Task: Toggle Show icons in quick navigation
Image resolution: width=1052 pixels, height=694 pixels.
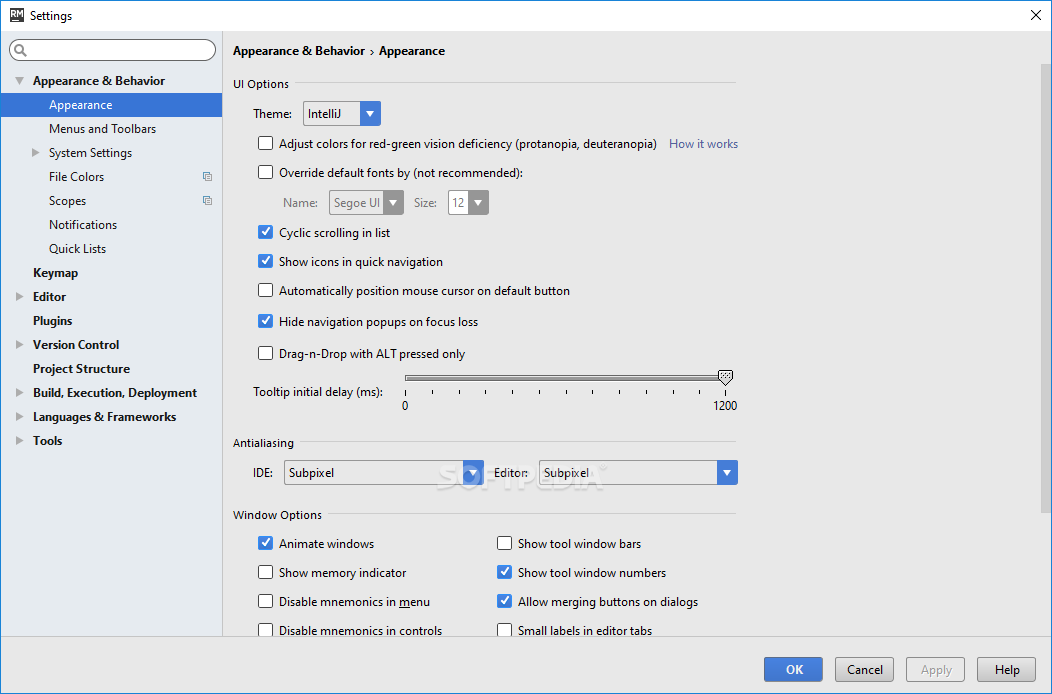Action: coord(266,261)
